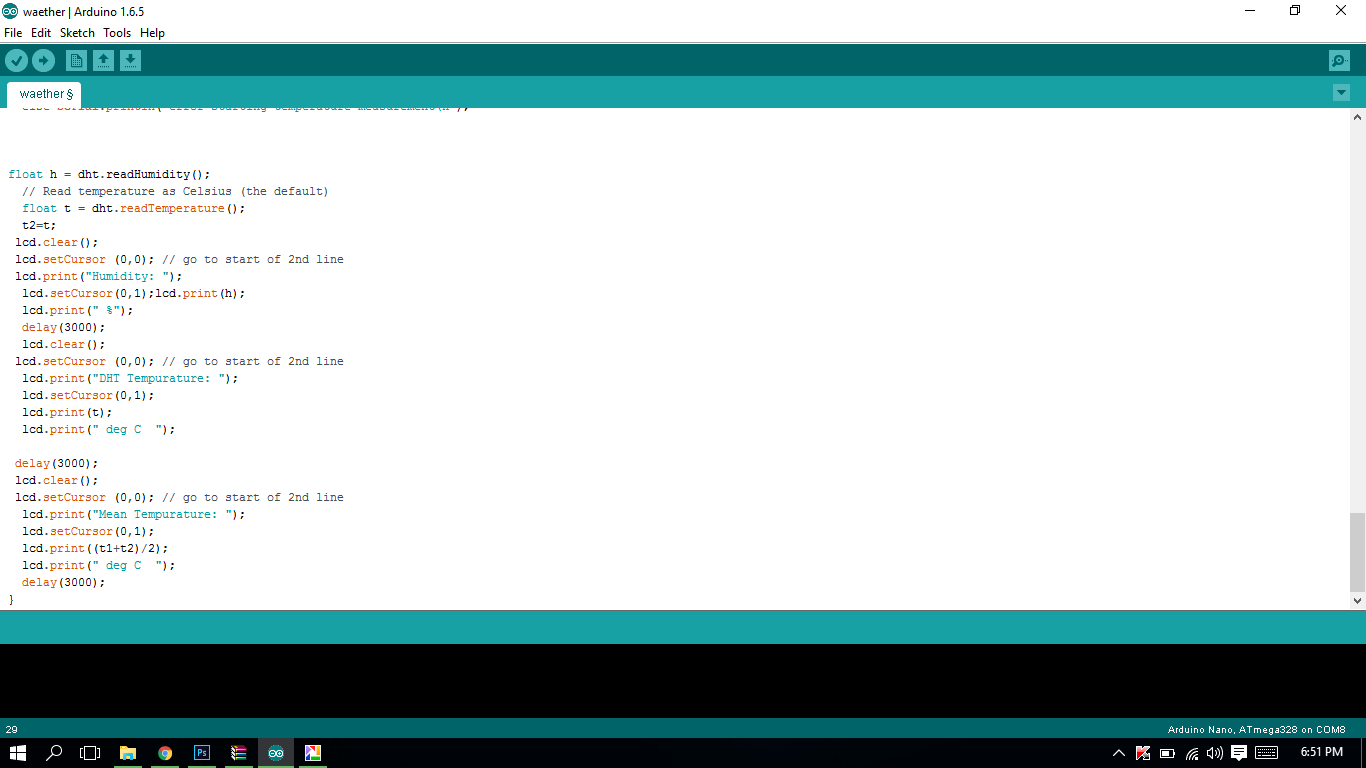This screenshot has width=1366, height=768.
Task: Open the Edit menu
Action: pos(41,33)
